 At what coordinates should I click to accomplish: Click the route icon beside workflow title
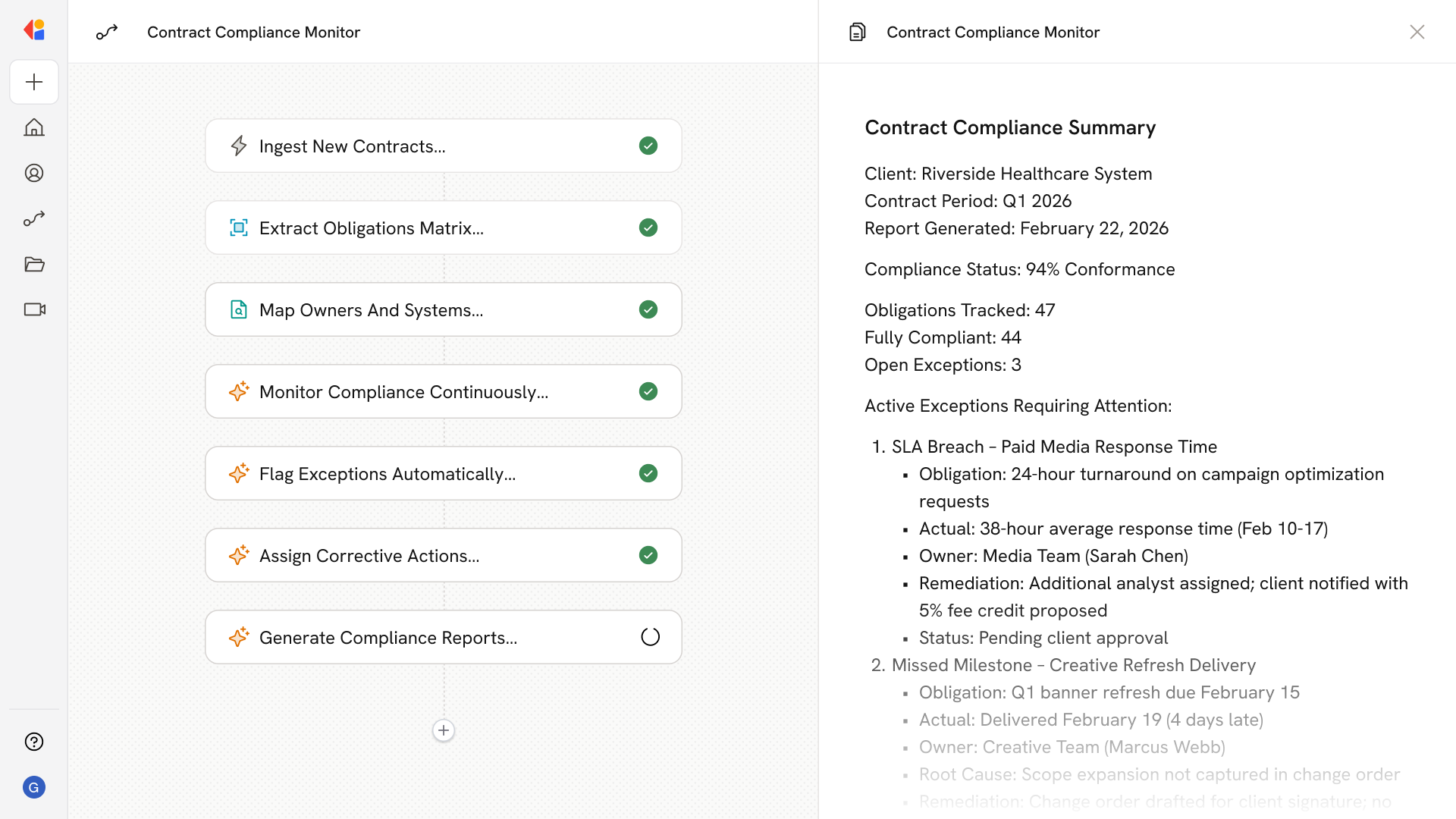(107, 32)
